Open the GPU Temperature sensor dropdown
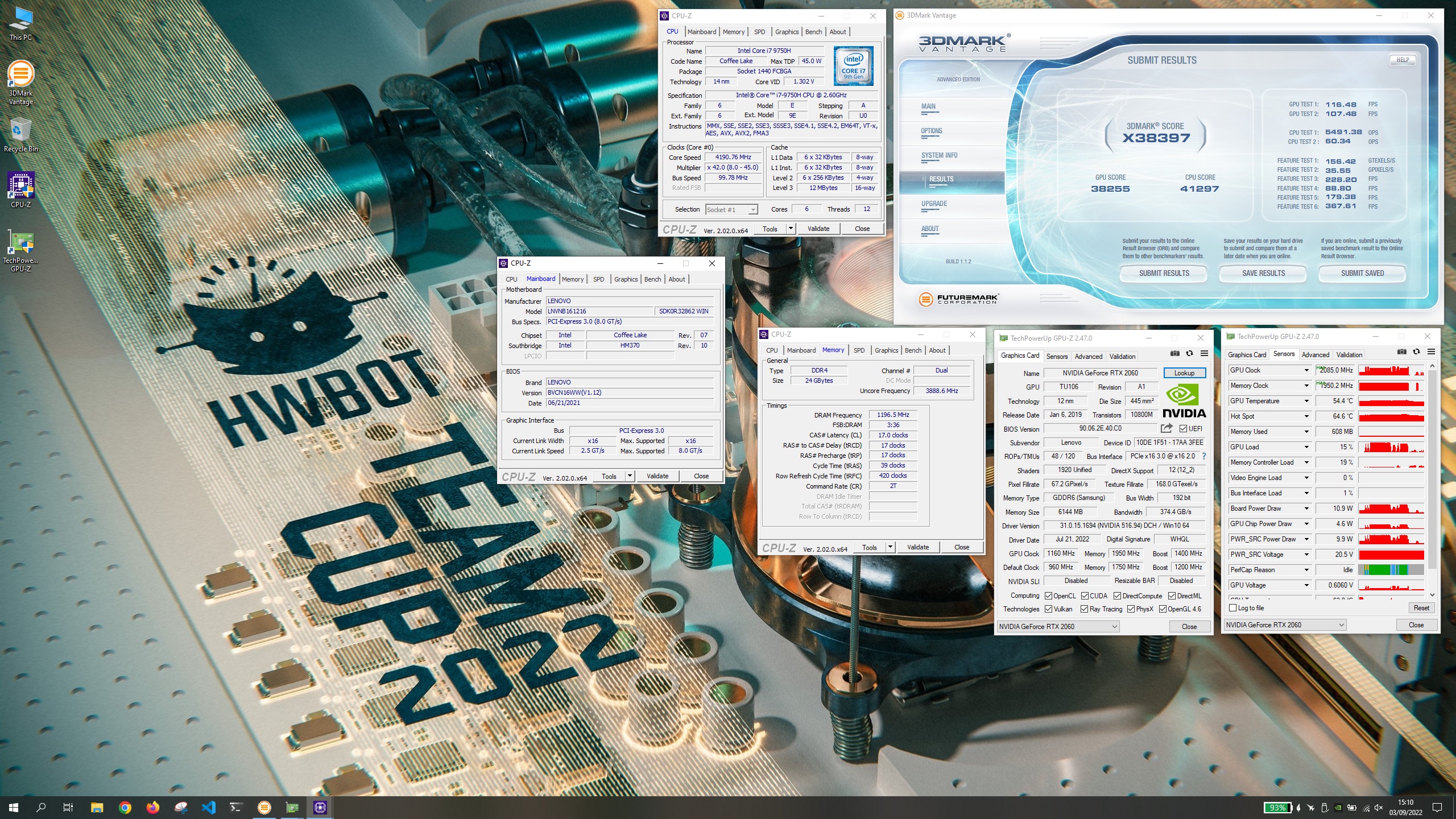 coord(1306,401)
